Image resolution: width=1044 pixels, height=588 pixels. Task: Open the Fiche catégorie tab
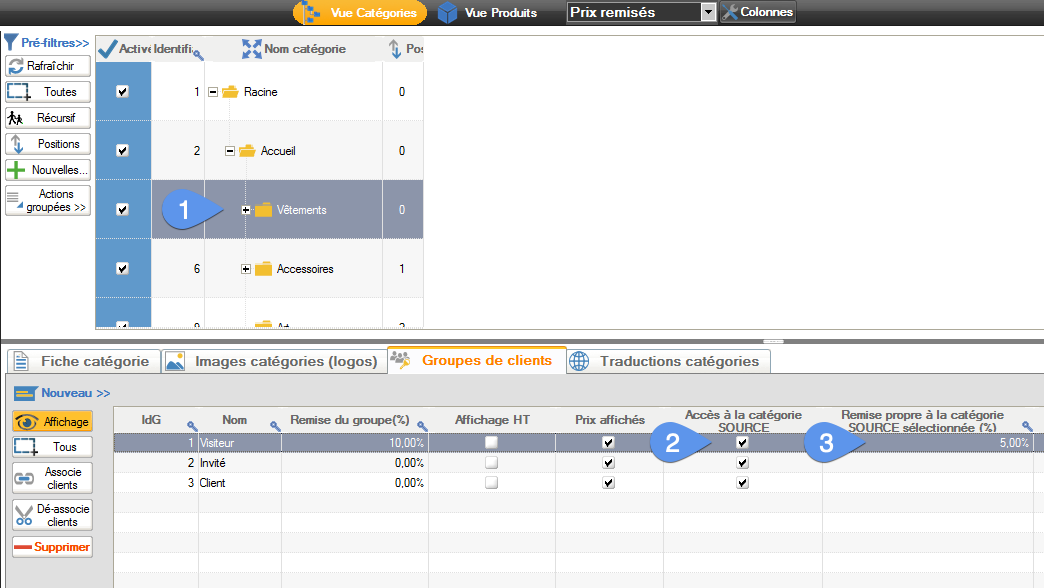84,361
